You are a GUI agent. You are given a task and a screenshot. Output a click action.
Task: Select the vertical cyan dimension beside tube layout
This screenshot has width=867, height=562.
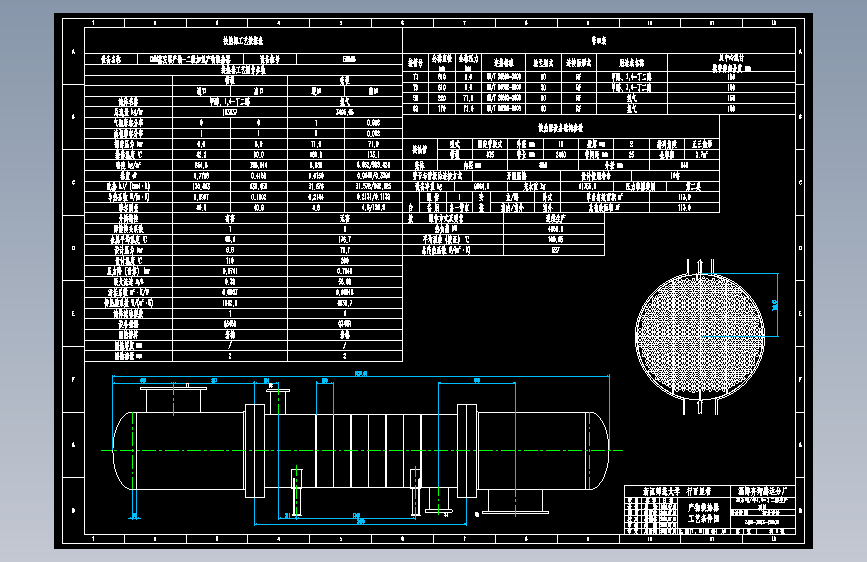point(775,304)
